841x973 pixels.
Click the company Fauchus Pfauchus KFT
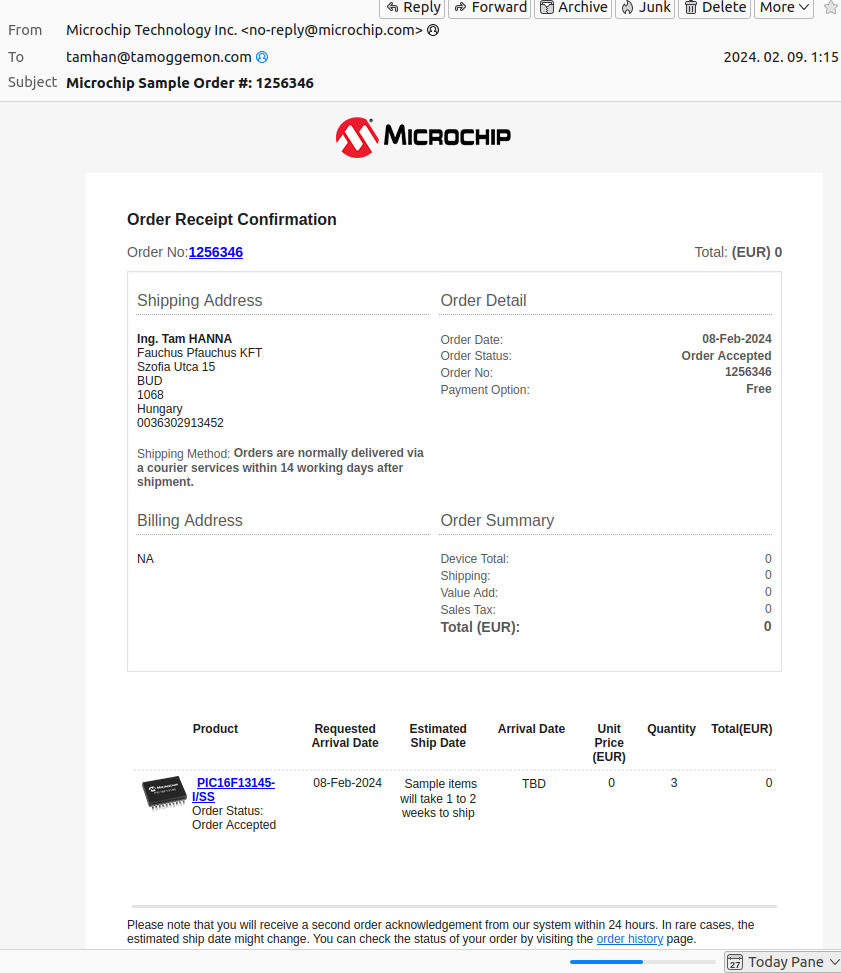click(199, 352)
